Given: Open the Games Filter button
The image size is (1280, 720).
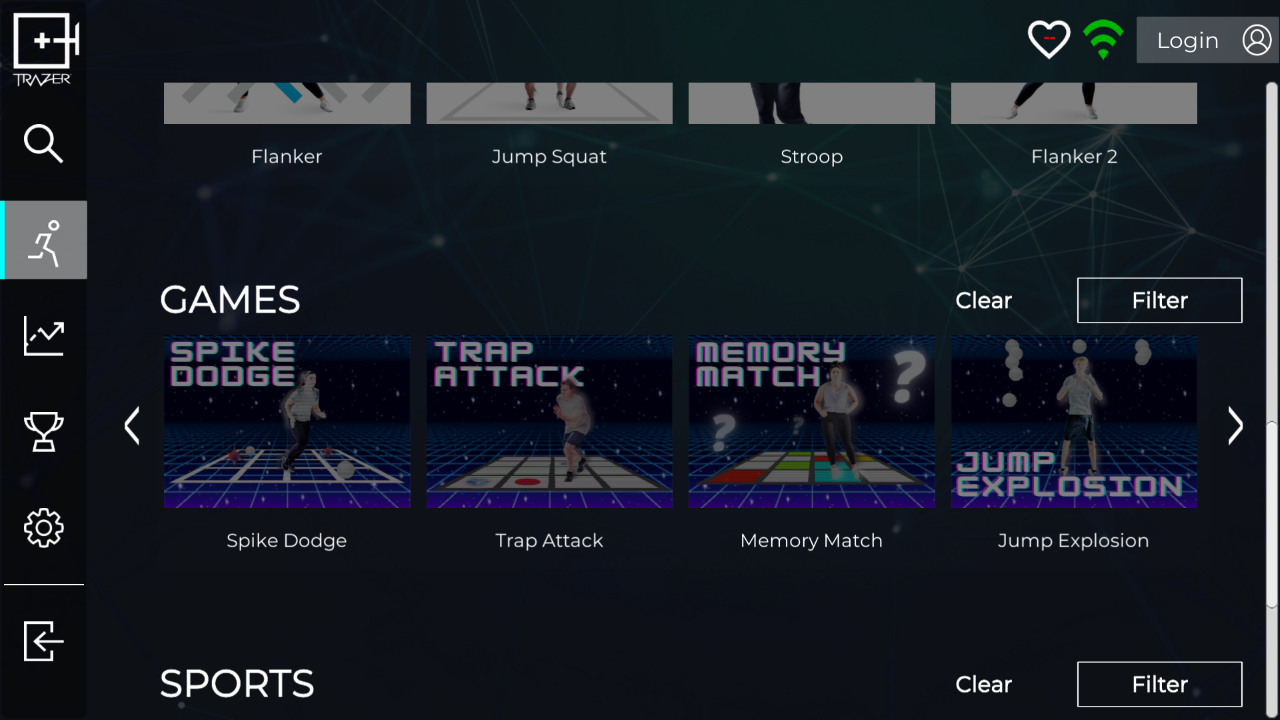Looking at the screenshot, I should (1160, 300).
